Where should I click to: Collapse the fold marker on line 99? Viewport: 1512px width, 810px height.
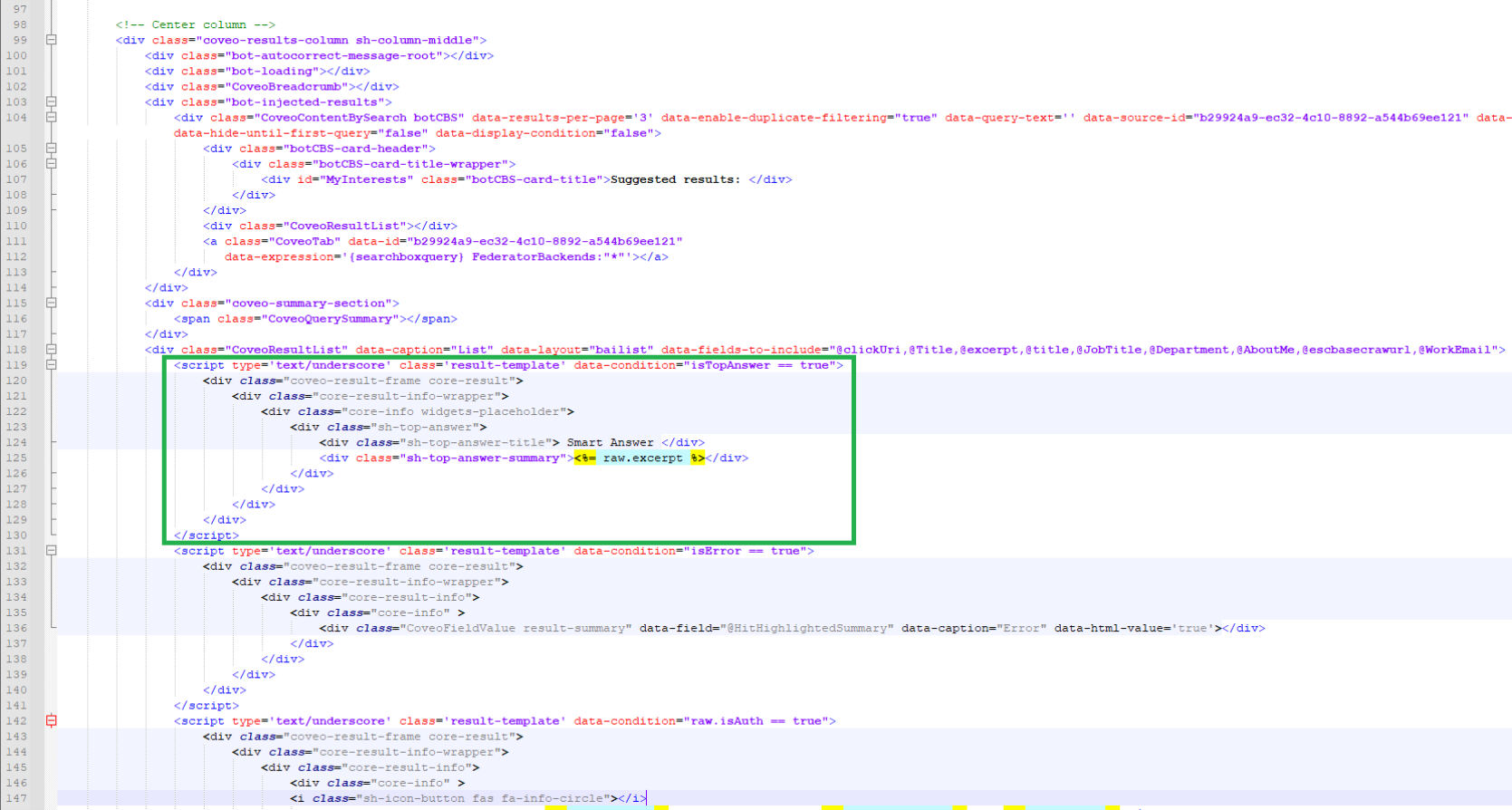pos(52,40)
